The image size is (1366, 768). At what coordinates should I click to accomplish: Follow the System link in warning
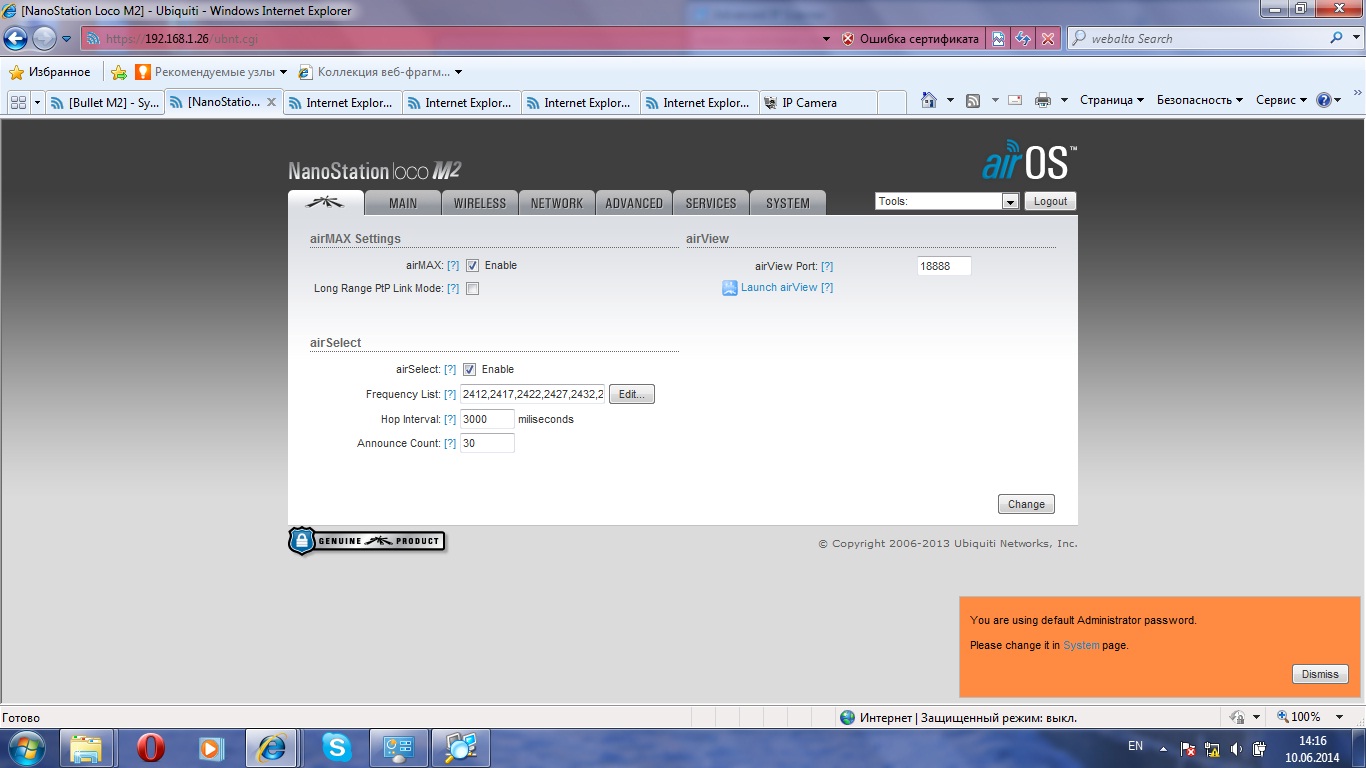tap(1081, 645)
